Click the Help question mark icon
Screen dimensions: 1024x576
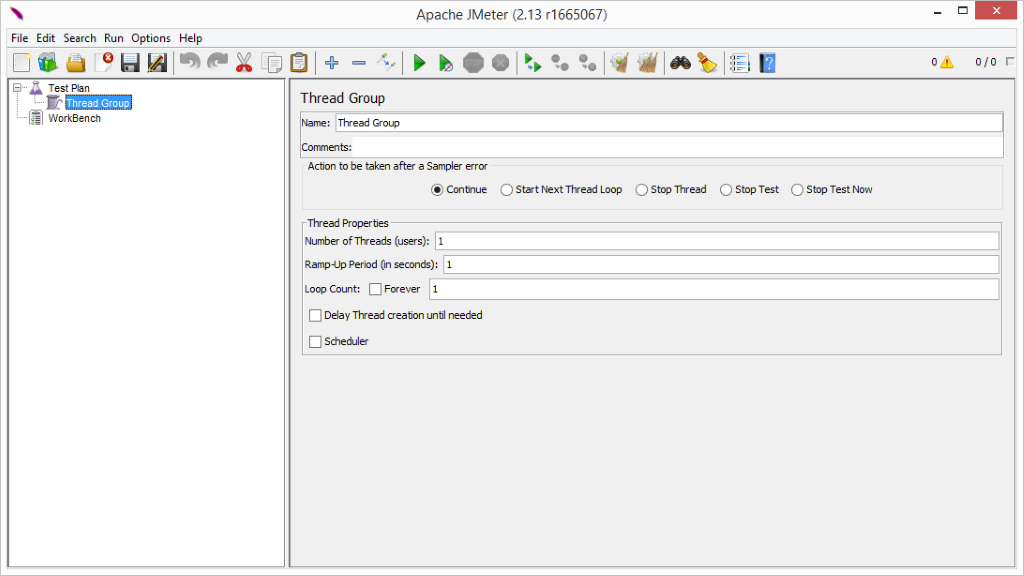coord(767,63)
